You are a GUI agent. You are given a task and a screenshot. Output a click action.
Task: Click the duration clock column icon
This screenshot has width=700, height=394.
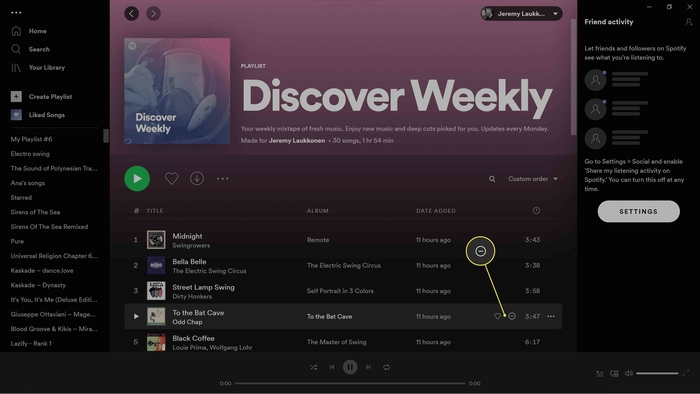536,210
